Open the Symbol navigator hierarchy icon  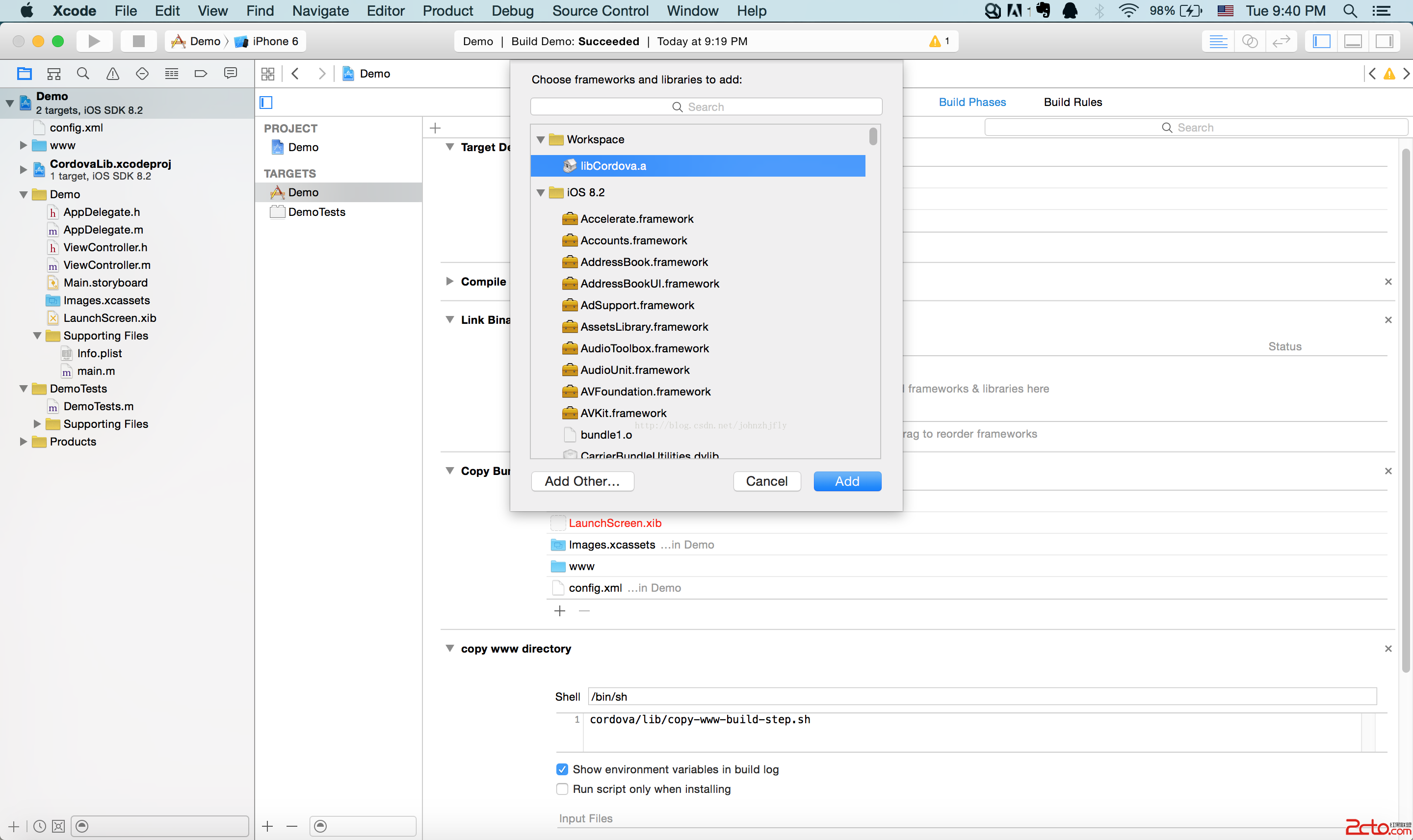click(x=54, y=74)
